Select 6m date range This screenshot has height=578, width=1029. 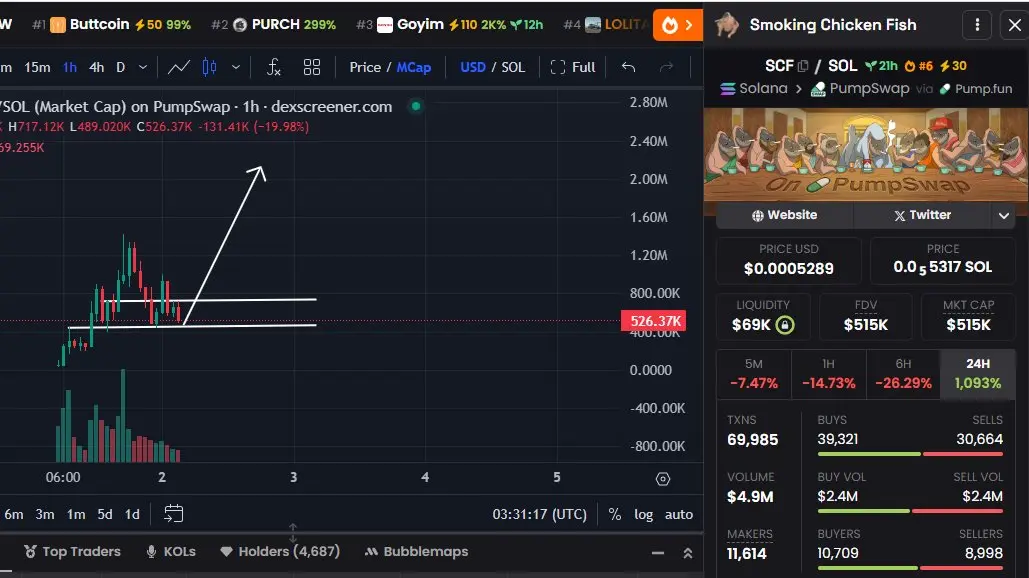14,514
